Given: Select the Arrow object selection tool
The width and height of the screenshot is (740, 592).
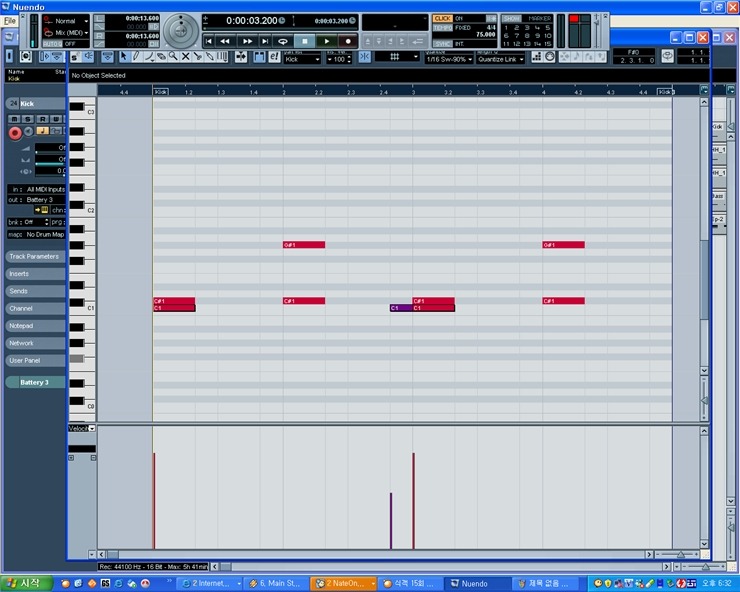Looking at the screenshot, I should tap(123, 57).
